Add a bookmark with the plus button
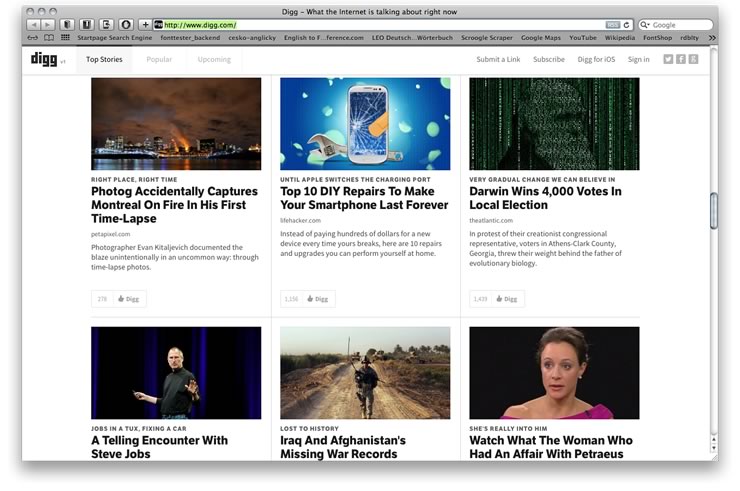The height and width of the screenshot is (491, 740). tap(145, 25)
